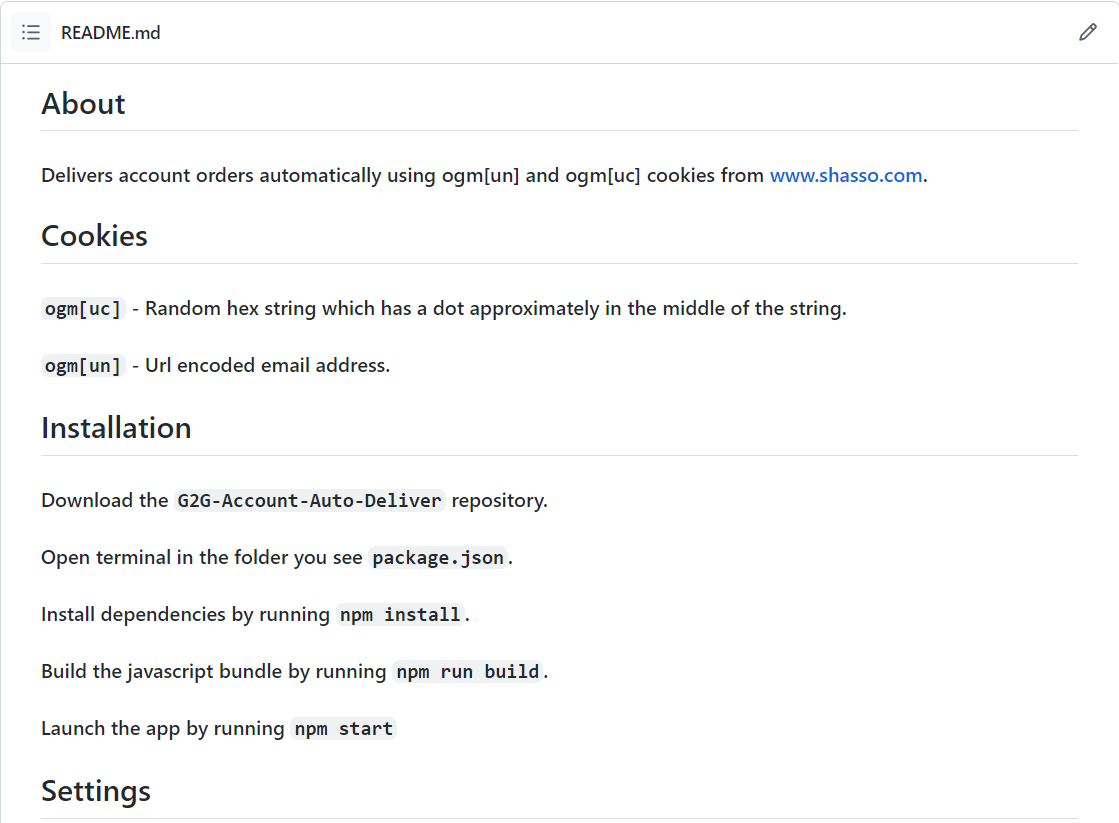Open the www.shasso.com link
Image resolution: width=1119 pixels, height=823 pixels.
pos(846,176)
